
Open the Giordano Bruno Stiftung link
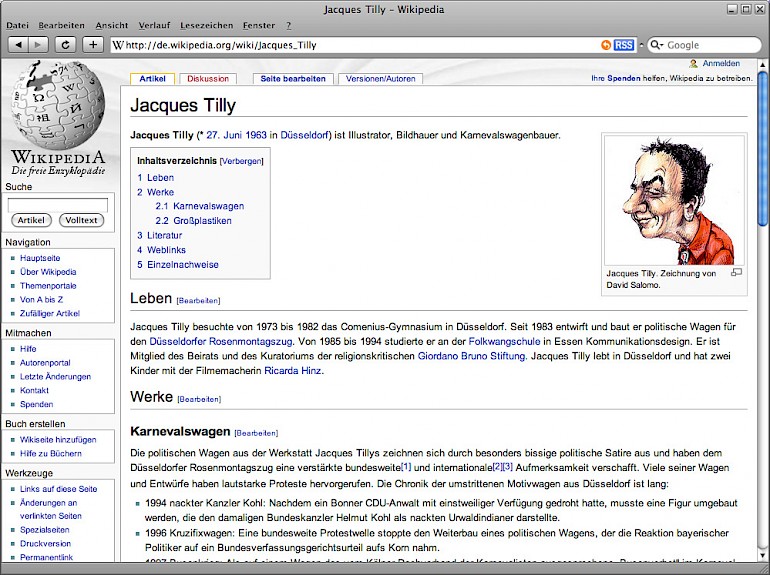click(x=471, y=356)
